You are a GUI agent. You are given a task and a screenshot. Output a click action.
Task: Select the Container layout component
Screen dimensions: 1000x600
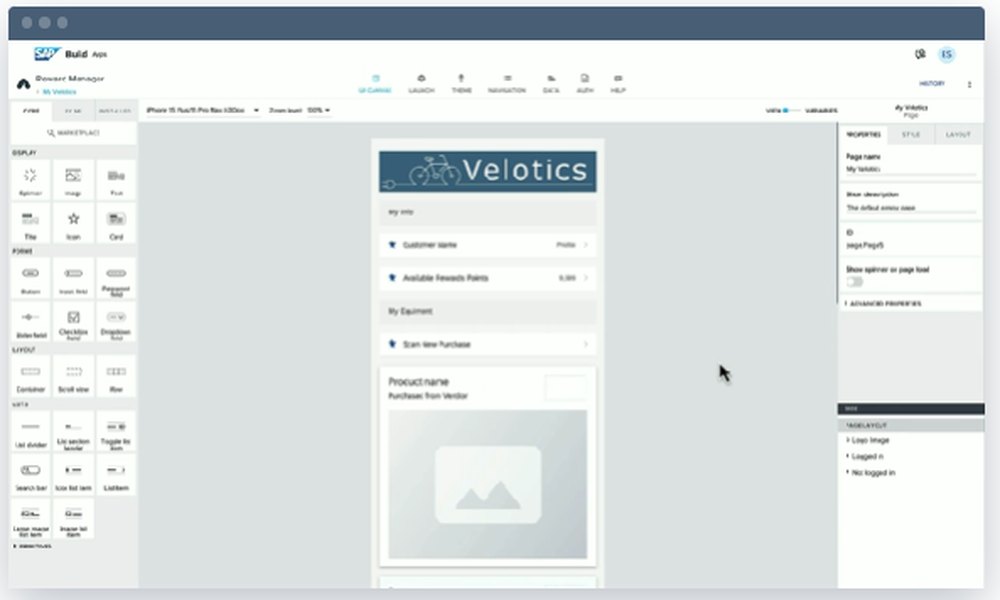click(x=31, y=377)
